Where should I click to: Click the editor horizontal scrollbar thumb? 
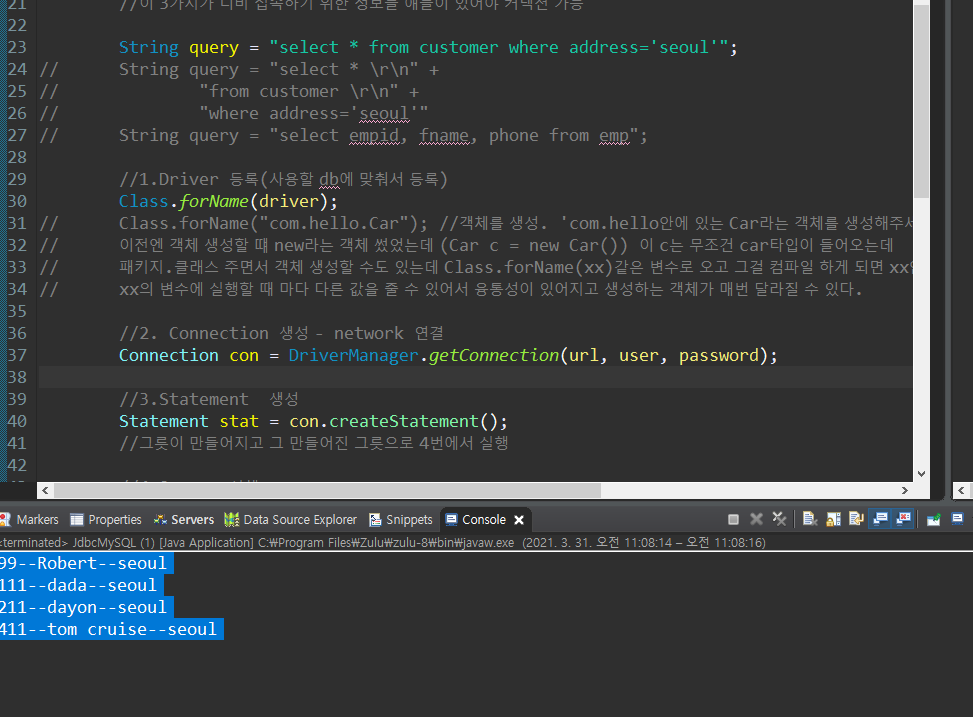328,490
